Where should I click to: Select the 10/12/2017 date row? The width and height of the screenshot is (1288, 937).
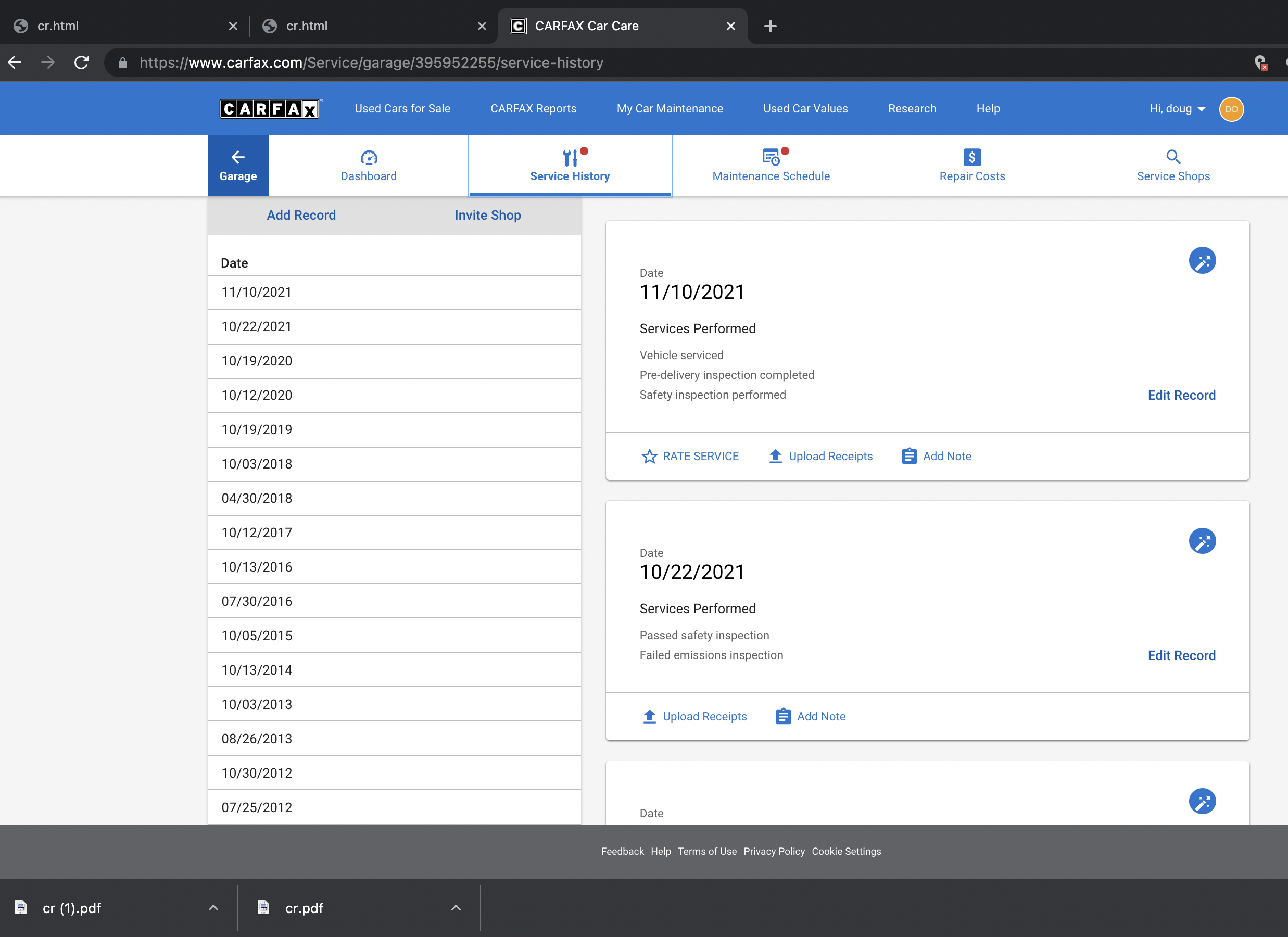(x=395, y=533)
